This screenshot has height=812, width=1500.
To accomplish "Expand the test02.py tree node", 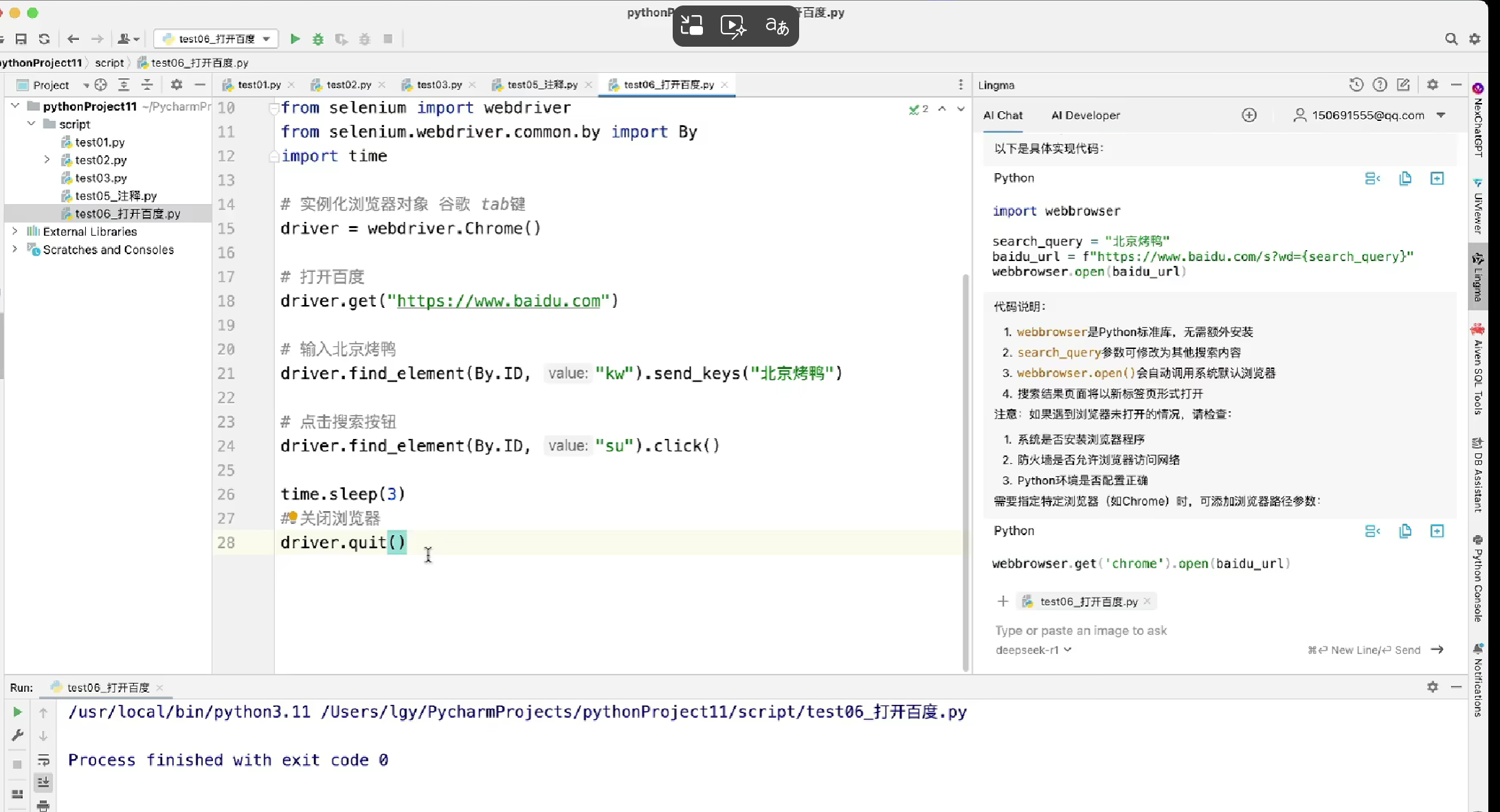I will 47,159.
